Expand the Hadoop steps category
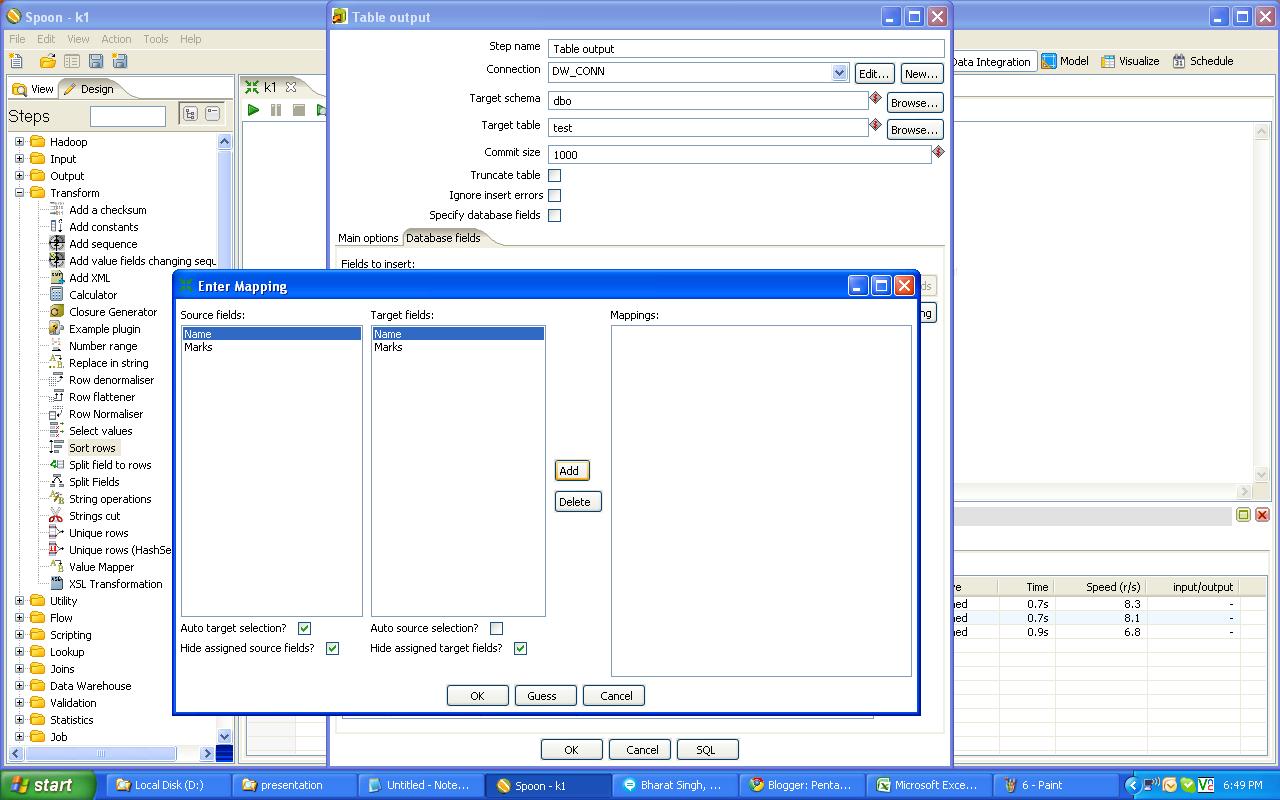Image resolution: width=1280 pixels, height=800 pixels. [20, 141]
